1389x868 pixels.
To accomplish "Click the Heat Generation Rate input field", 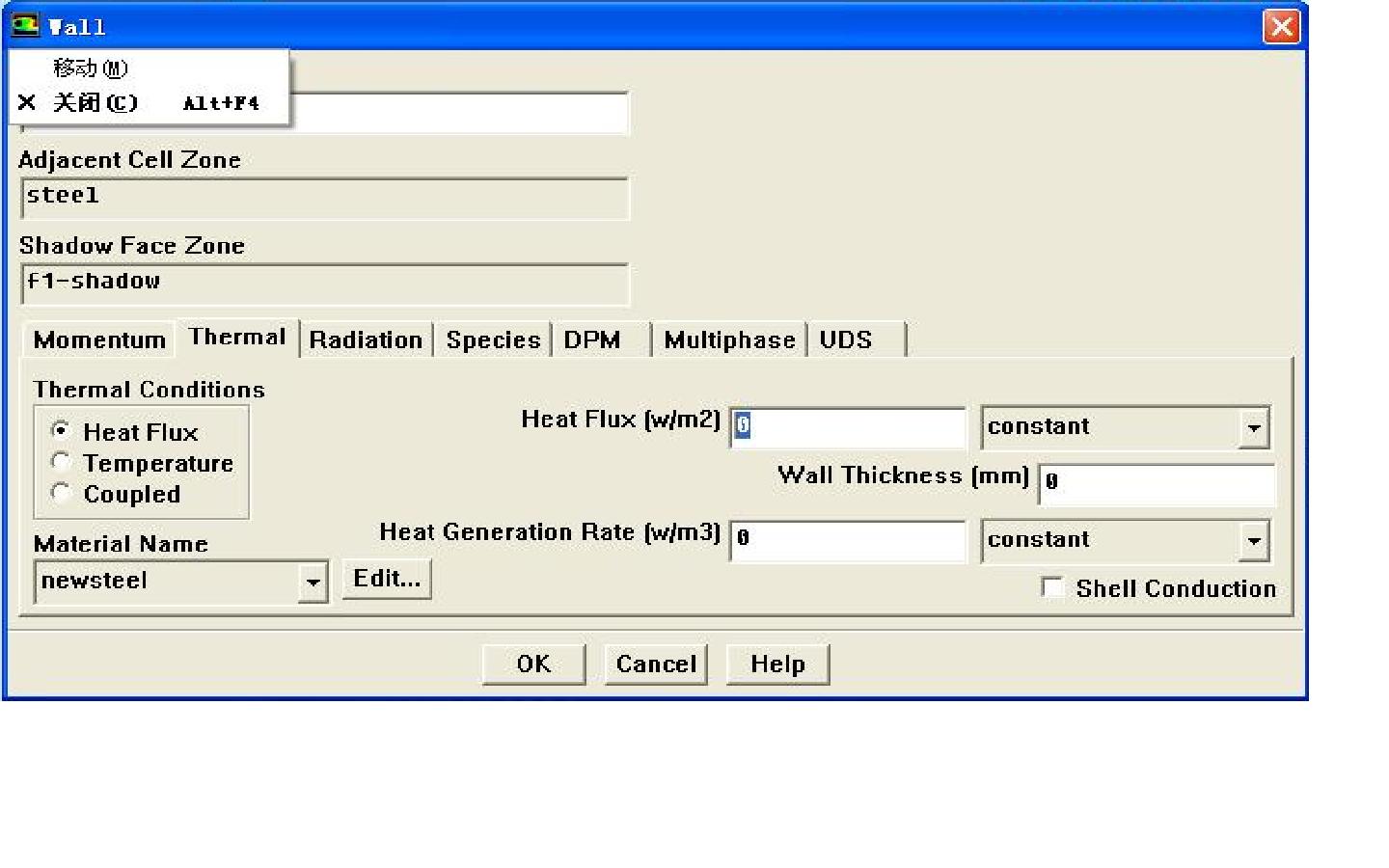I will point(849,540).
